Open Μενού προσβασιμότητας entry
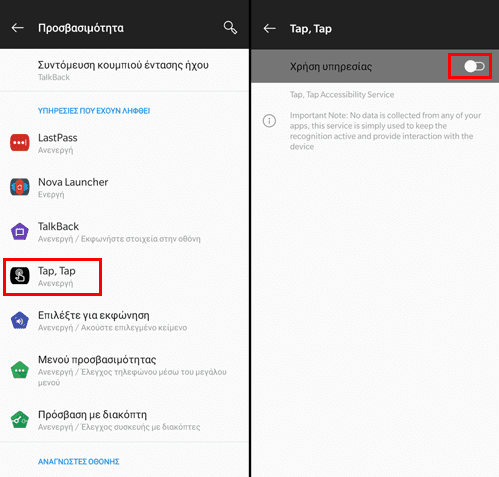 124,370
